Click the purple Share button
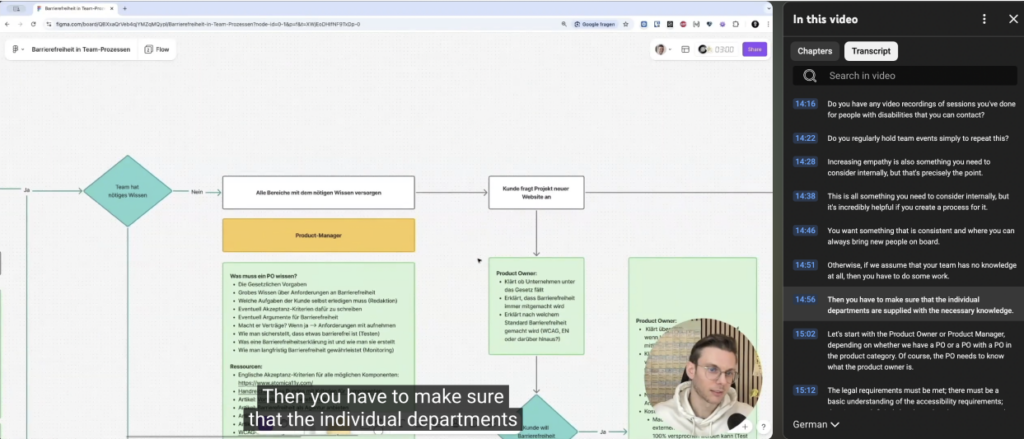This screenshot has height=439, width=1024. (x=754, y=50)
